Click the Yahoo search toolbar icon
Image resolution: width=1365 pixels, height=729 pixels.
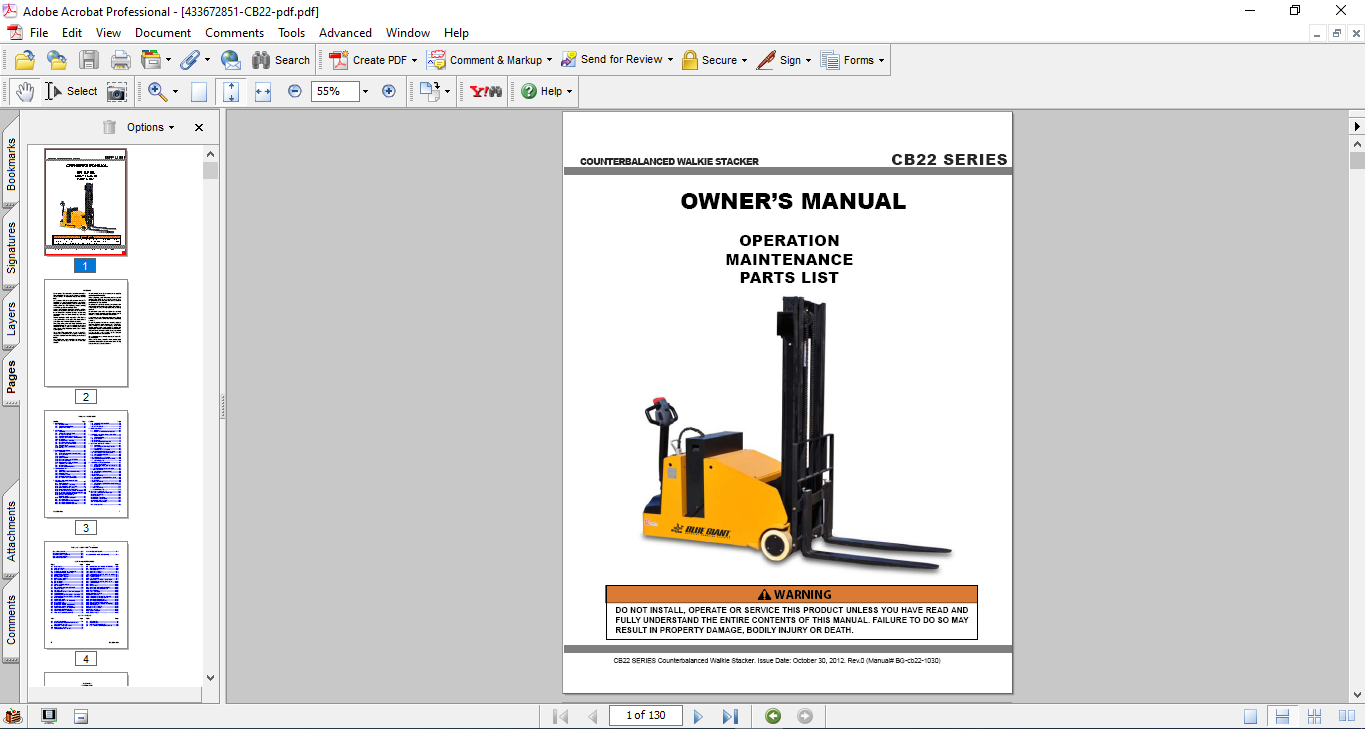click(x=486, y=91)
